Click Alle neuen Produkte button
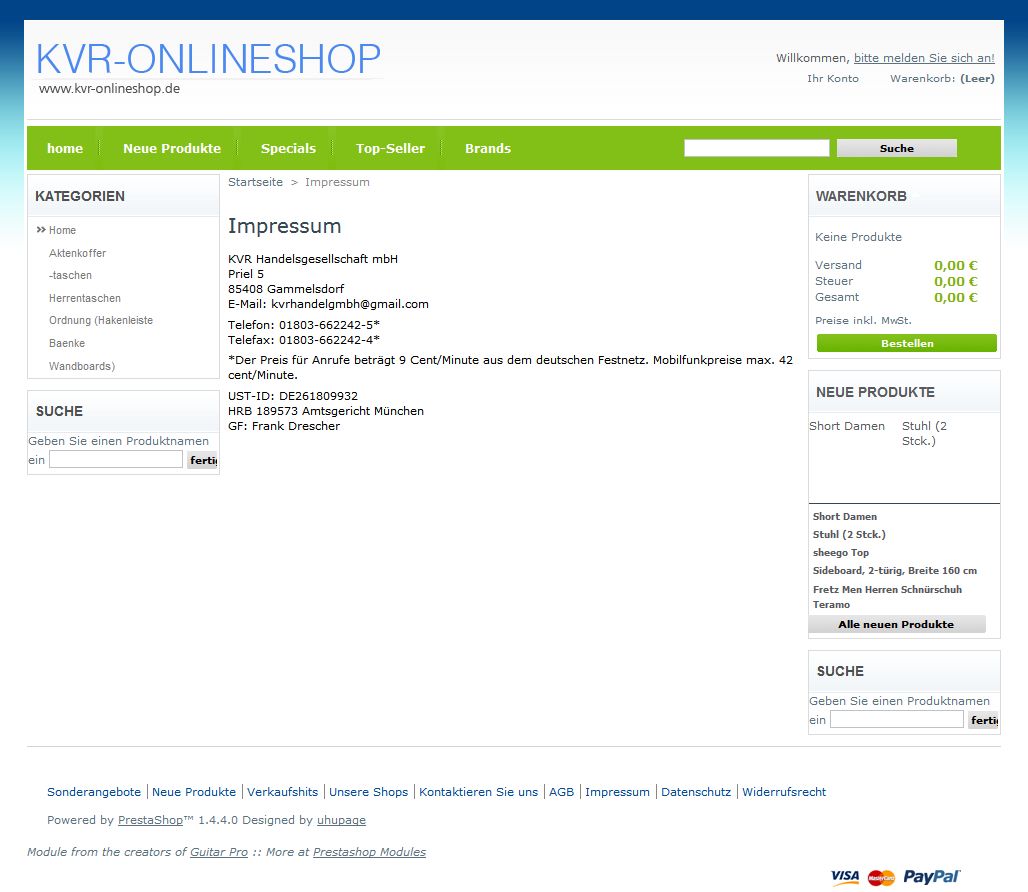The image size is (1028, 892). pyautogui.click(x=896, y=624)
